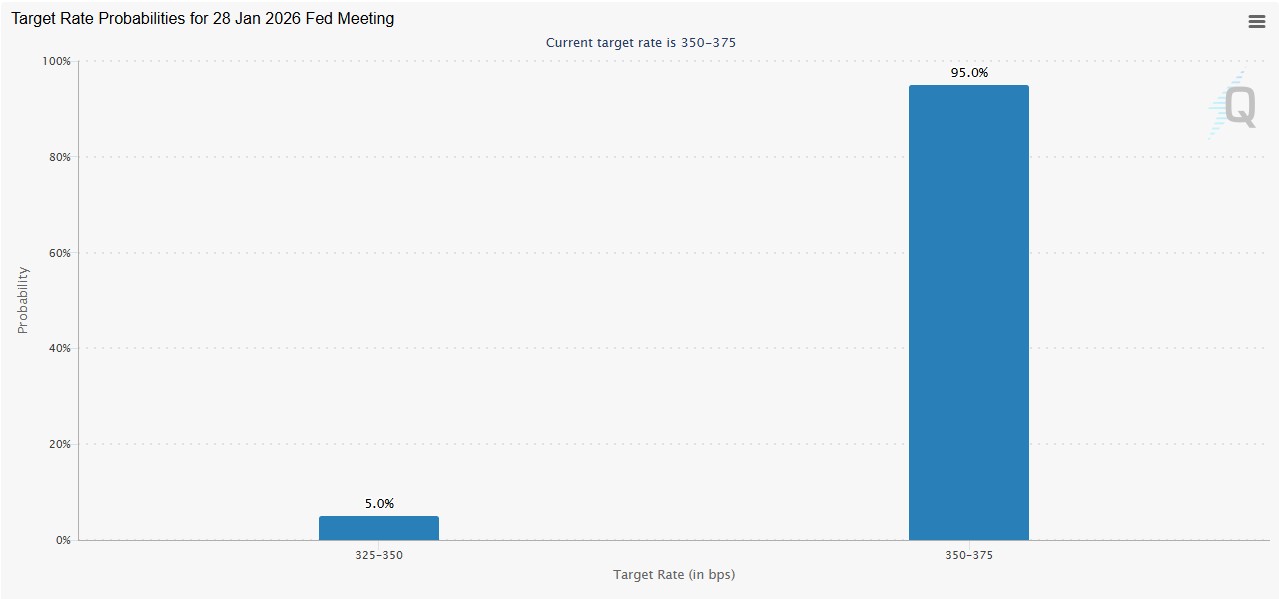
Task: Click the 40% y-axis label
Action: (59, 349)
